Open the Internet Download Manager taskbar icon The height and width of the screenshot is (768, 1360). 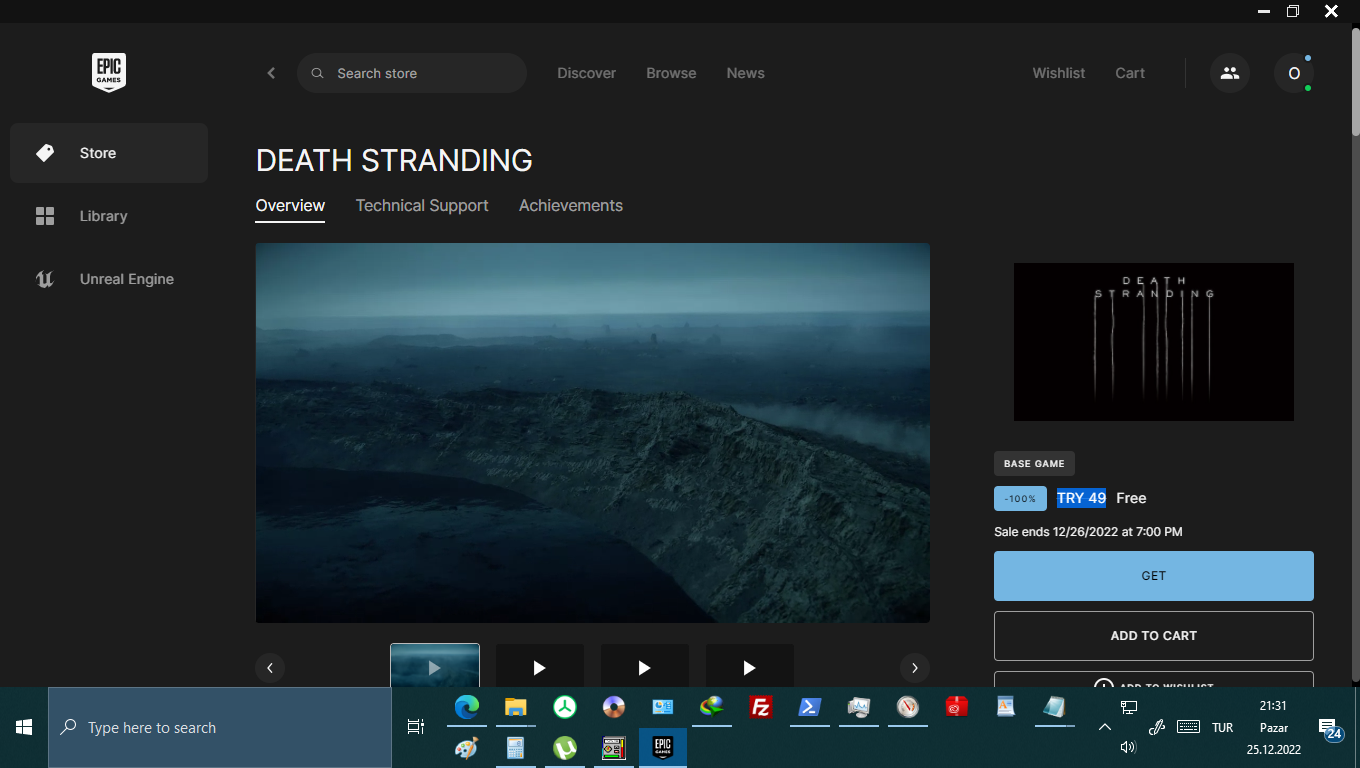712,708
